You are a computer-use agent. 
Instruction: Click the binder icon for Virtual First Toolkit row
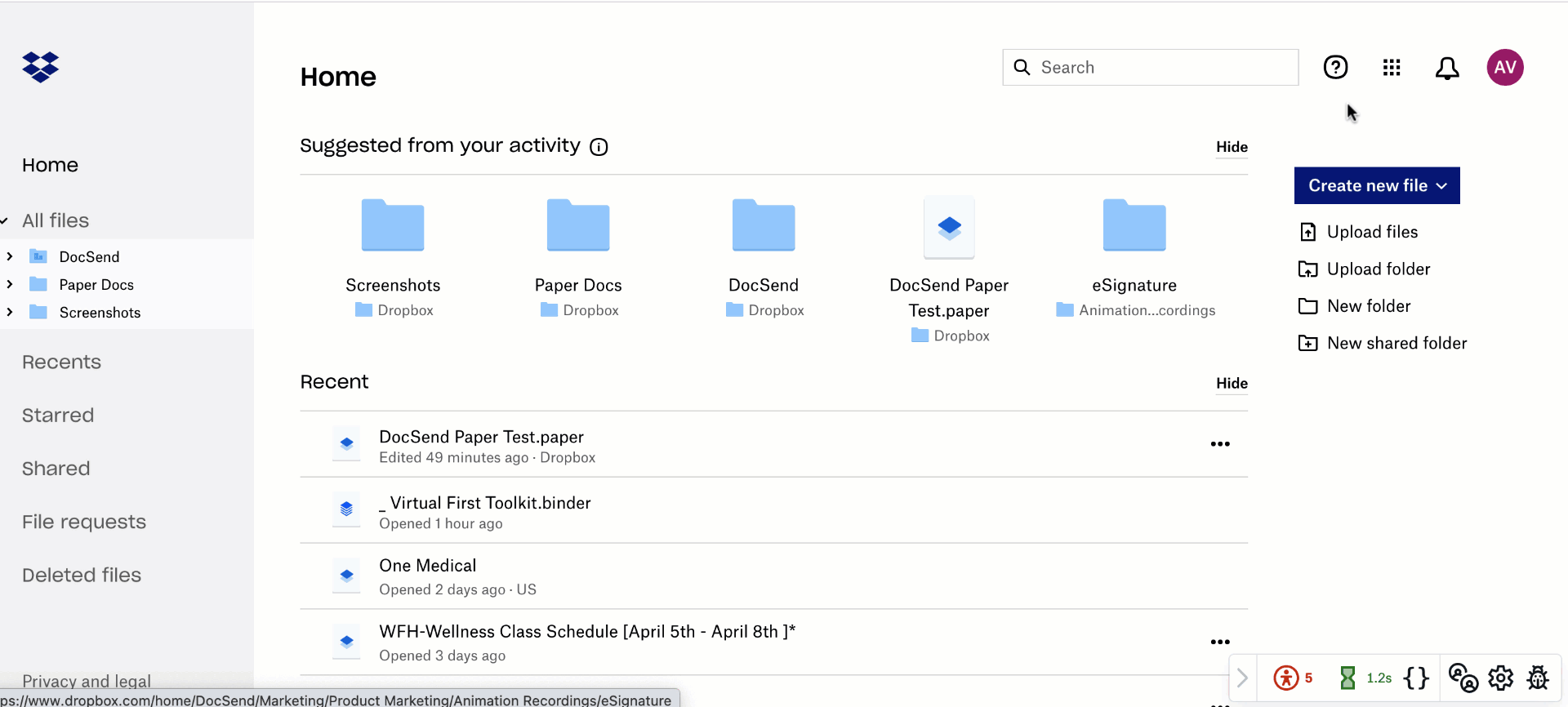click(346, 510)
